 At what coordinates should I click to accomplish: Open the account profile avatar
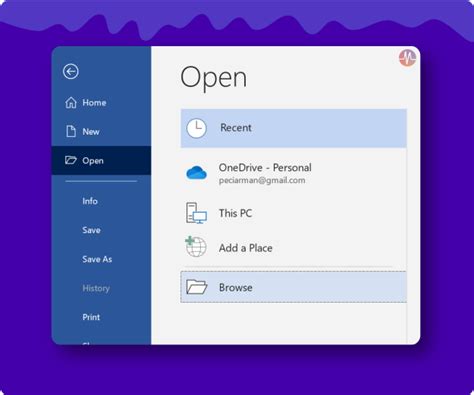point(407,58)
